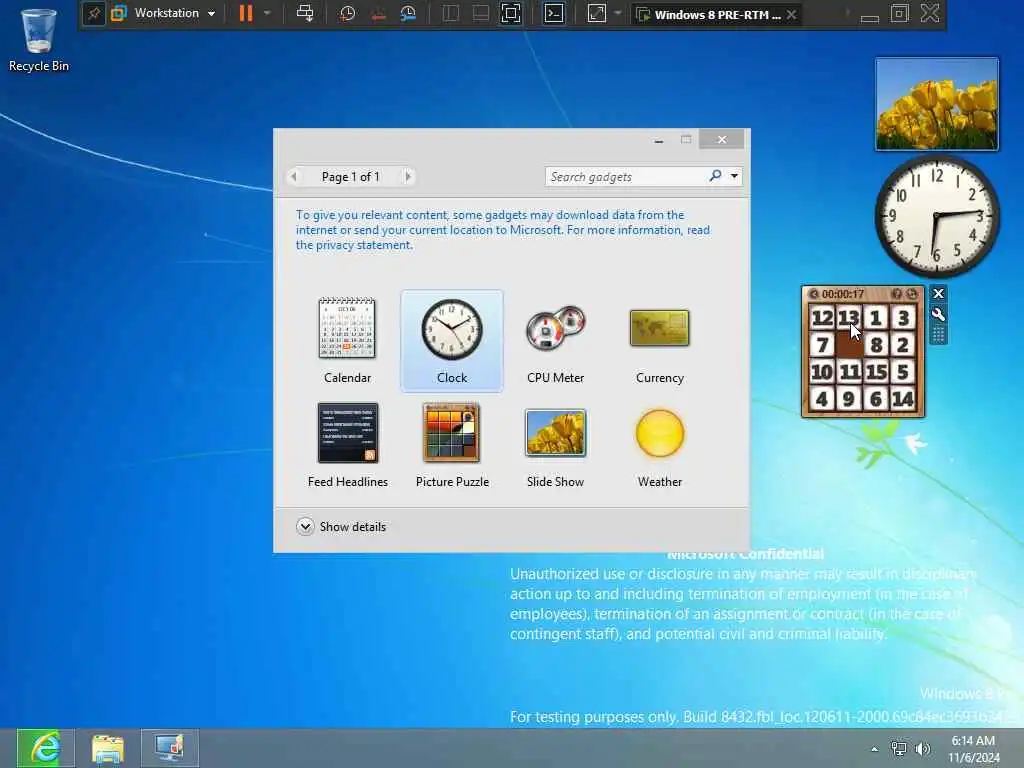Viewport: 1024px width, 768px height.
Task: Expand Show details section
Action: 341,526
